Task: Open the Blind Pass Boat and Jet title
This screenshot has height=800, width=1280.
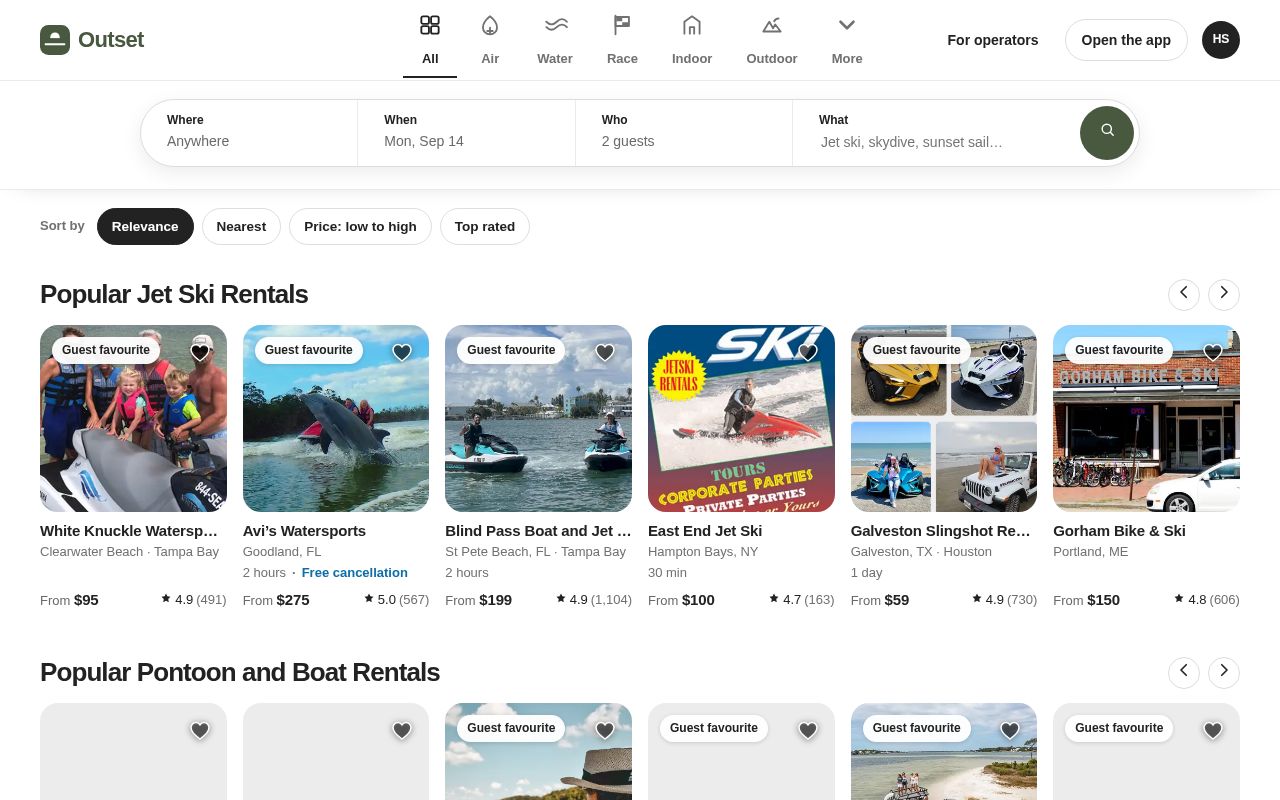Action: click(538, 531)
